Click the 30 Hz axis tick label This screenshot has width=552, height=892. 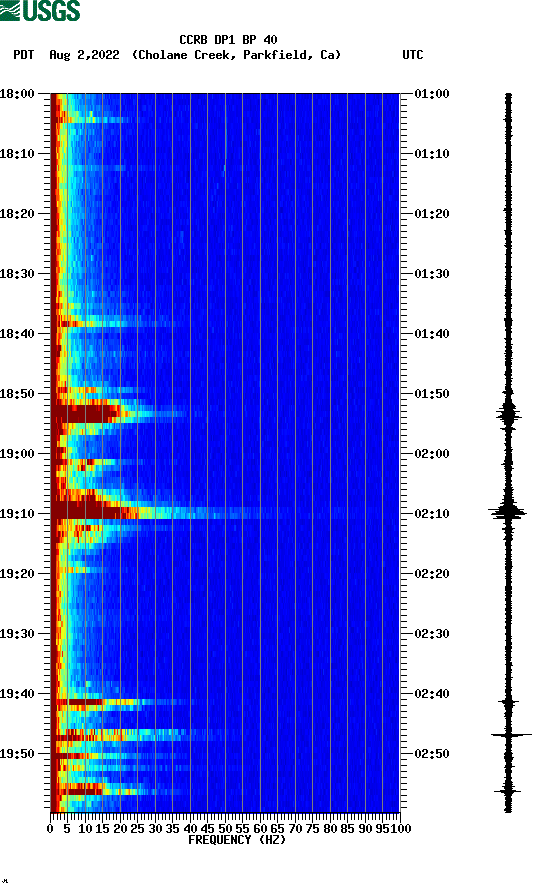click(155, 829)
